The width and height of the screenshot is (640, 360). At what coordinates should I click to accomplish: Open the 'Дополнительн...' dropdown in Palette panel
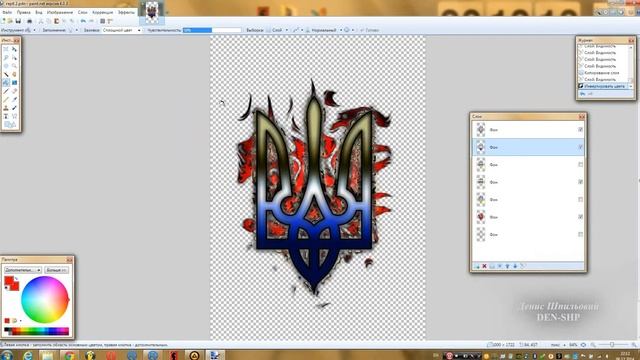[22, 270]
